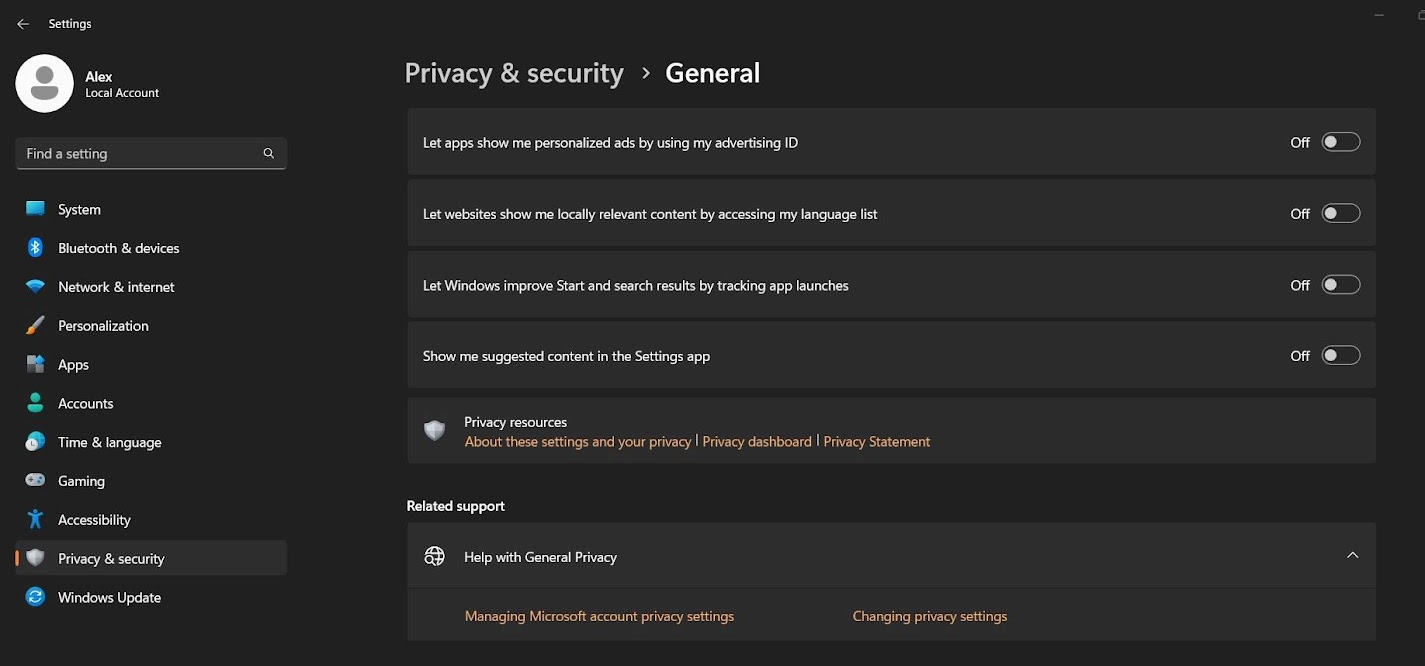This screenshot has width=1425, height=666.
Task: Turn on the language list content toggle
Action: [x=1340, y=213]
